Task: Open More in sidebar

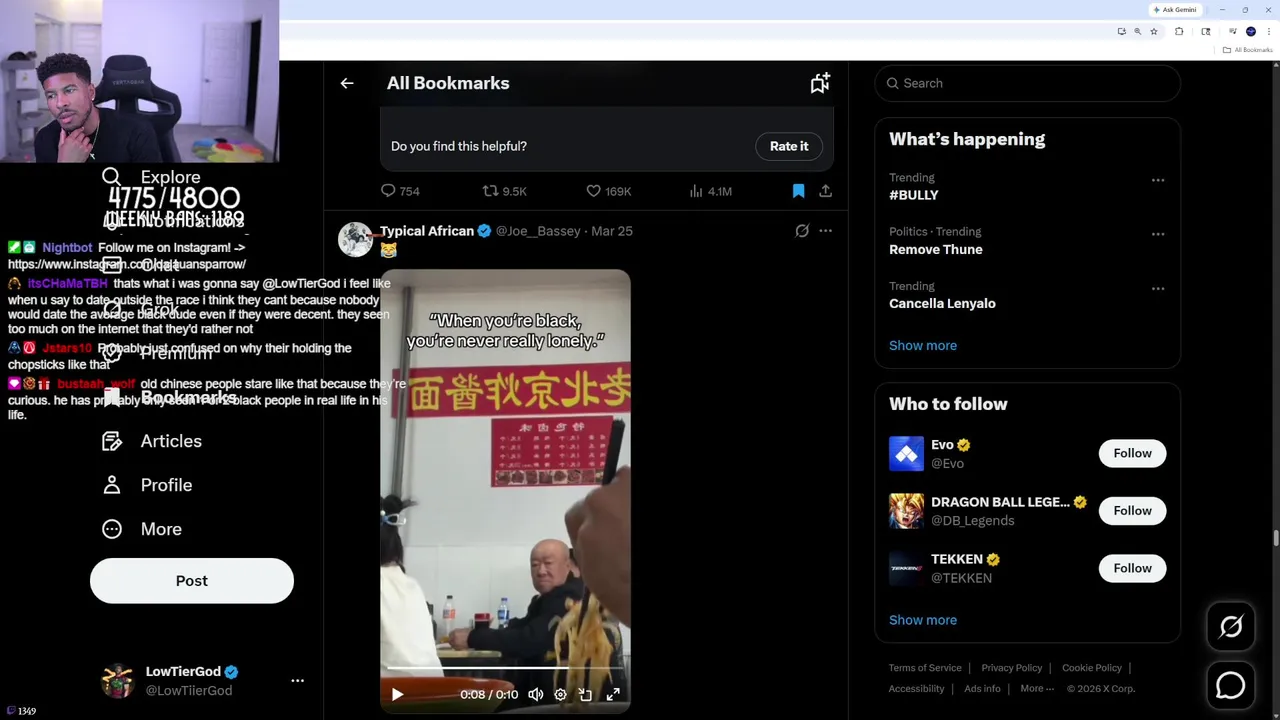Action: (141, 529)
